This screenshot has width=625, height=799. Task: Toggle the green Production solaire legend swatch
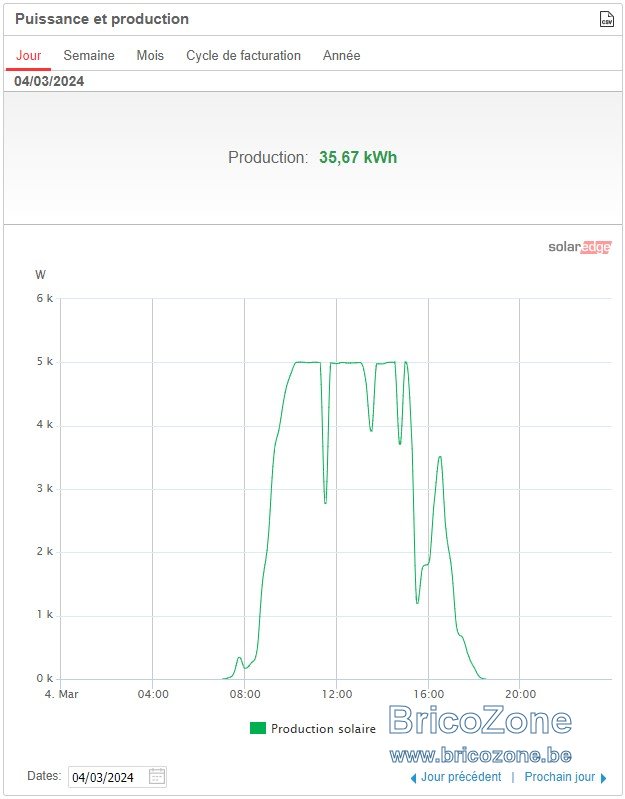click(258, 728)
